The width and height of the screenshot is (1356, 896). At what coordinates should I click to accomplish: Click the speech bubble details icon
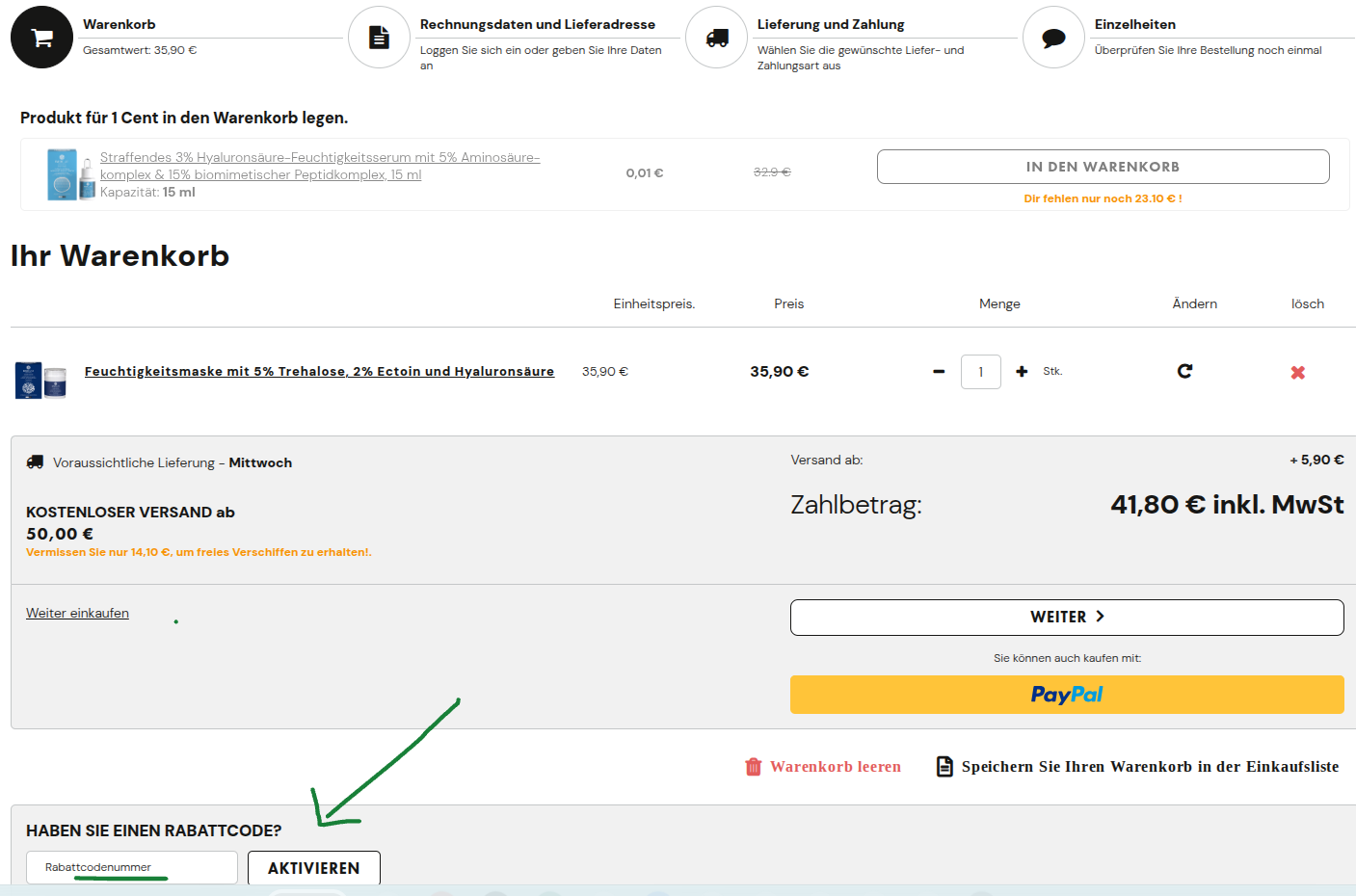[x=1053, y=38]
